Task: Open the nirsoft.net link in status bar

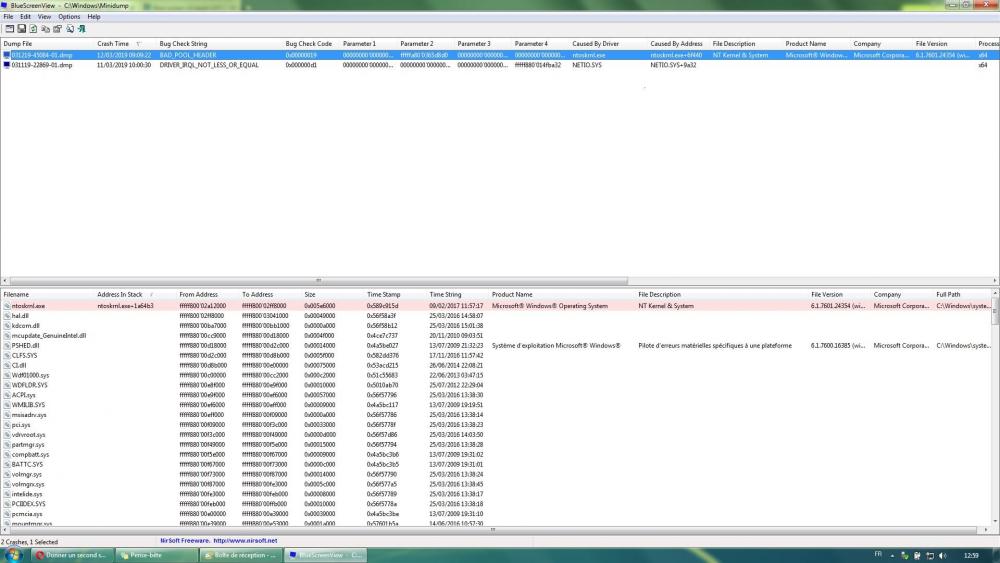Action: (244, 541)
